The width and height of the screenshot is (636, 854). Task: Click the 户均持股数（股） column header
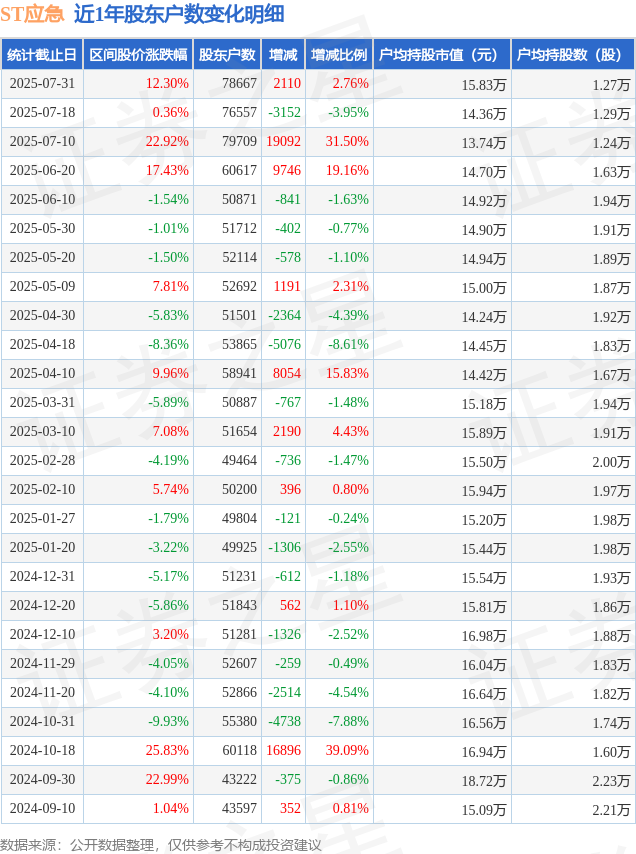pos(573,54)
